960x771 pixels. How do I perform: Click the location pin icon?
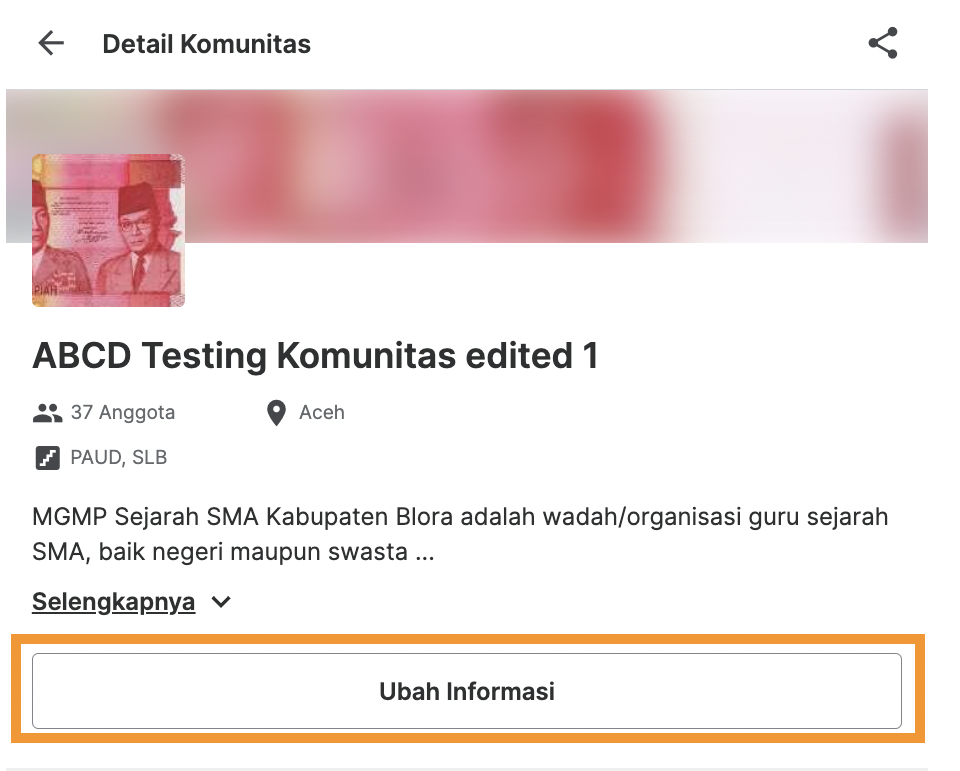(277, 413)
